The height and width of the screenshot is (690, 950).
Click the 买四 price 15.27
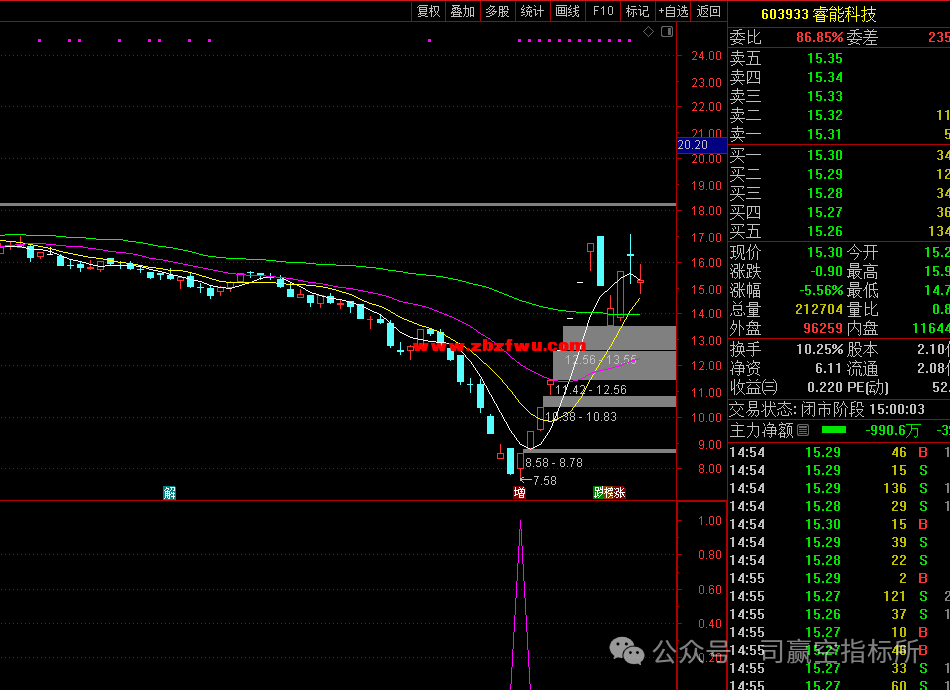(x=825, y=212)
